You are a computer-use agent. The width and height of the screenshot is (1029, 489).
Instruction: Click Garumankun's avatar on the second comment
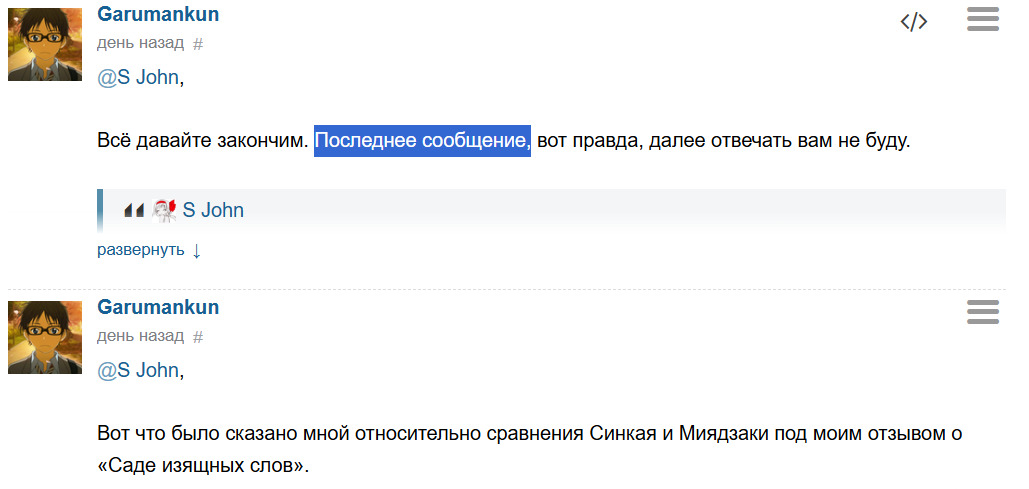click(45, 337)
